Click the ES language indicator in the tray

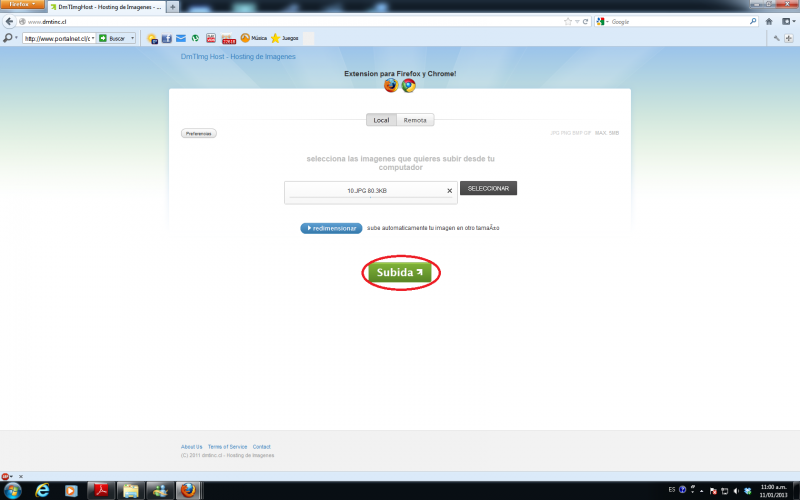pos(671,489)
